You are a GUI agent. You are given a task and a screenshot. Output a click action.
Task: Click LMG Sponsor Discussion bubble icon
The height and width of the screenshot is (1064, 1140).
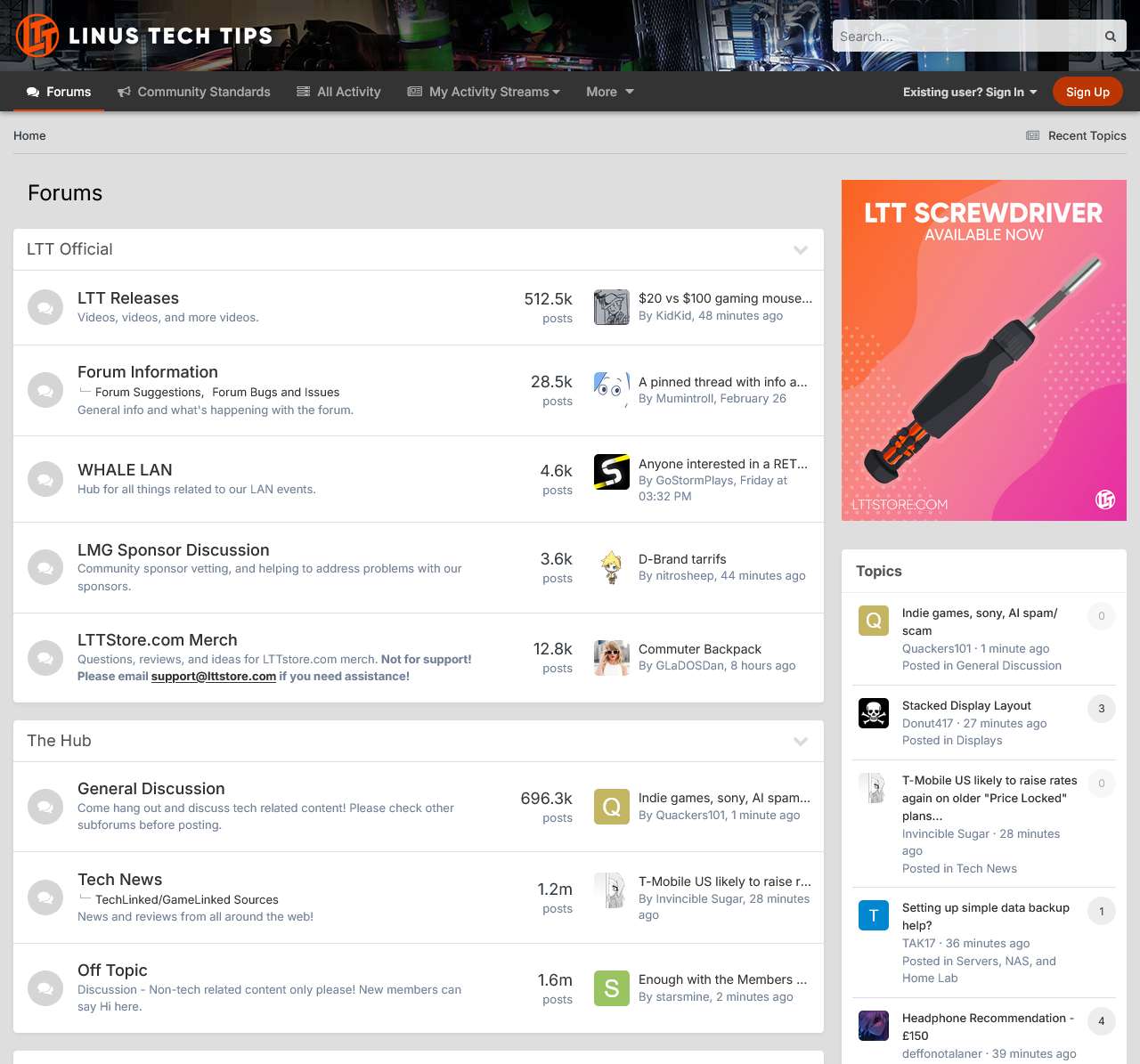(45, 567)
